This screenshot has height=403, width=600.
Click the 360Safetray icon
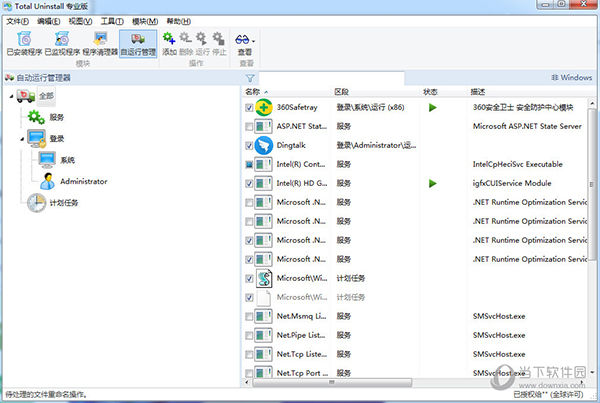pyautogui.click(x=264, y=108)
